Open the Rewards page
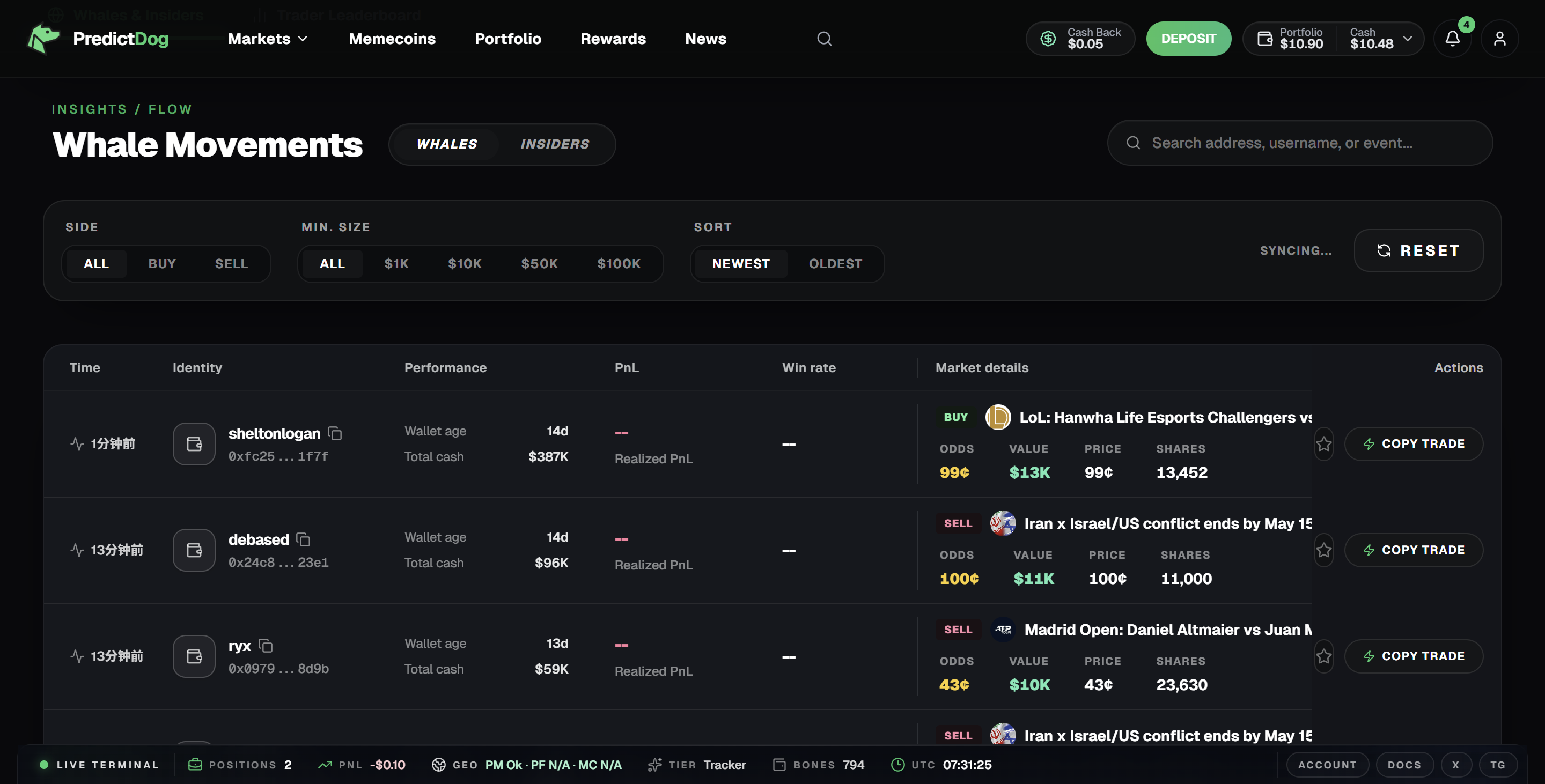 click(613, 39)
